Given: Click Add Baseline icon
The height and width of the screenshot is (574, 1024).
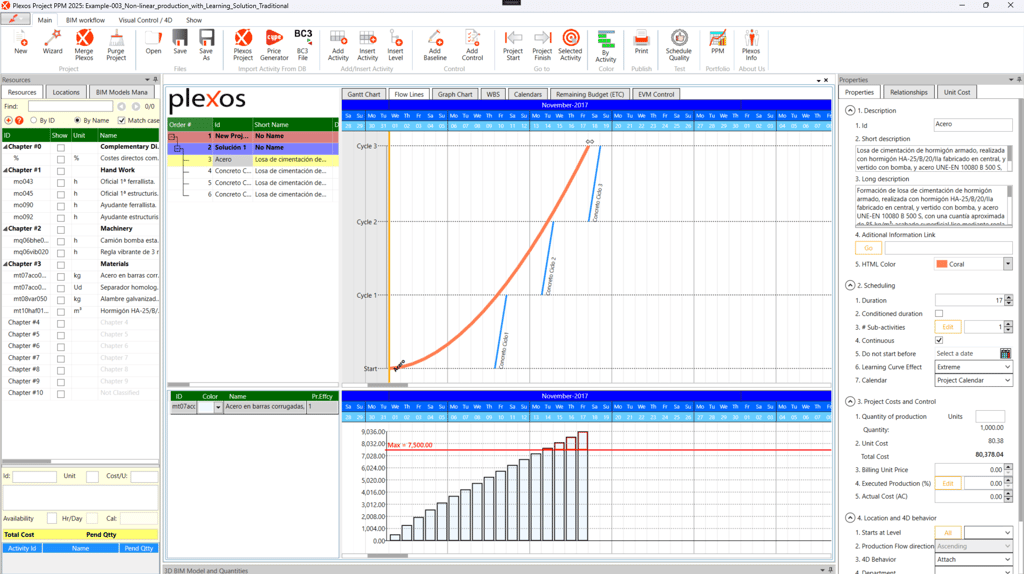Looking at the screenshot, I should point(435,45).
